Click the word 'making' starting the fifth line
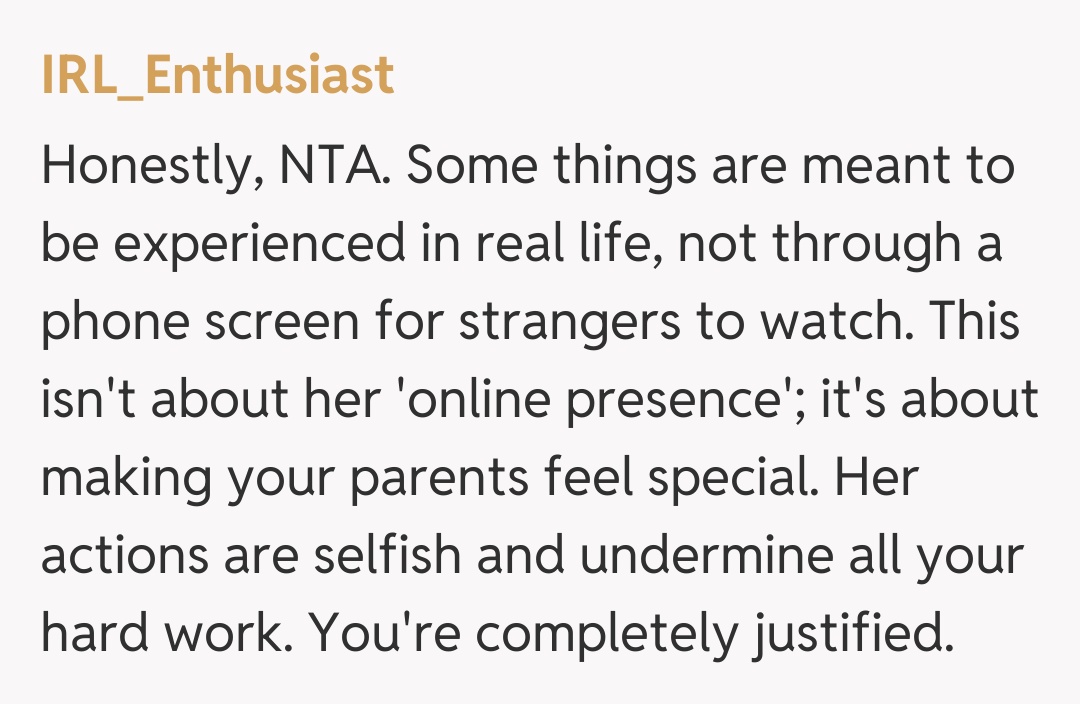The height and width of the screenshot is (704, 1080). (124, 479)
